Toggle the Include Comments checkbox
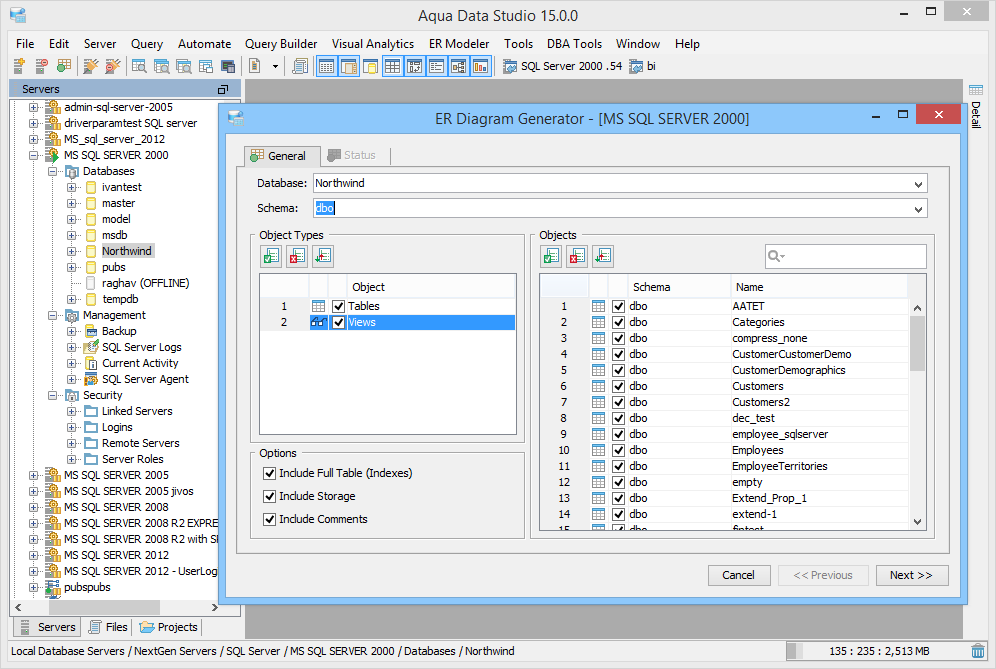Viewport: 996px width, 669px height. coord(269,519)
